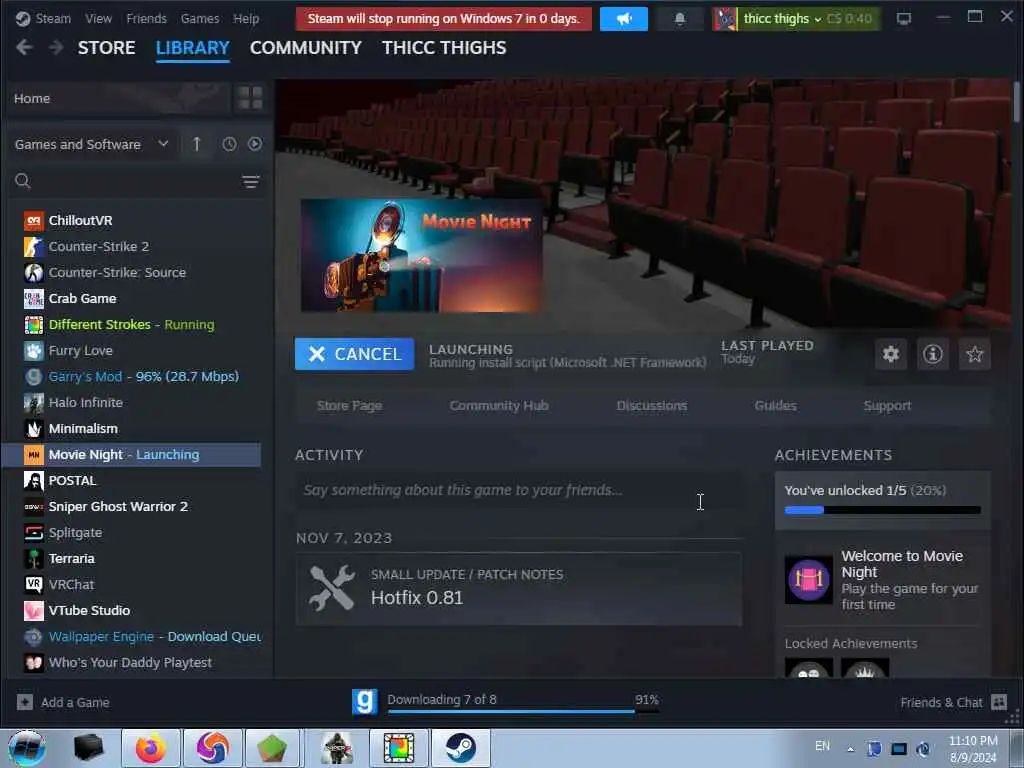Open the Movie Night Store Page link
The height and width of the screenshot is (768, 1024).
pyautogui.click(x=349, y=406)
